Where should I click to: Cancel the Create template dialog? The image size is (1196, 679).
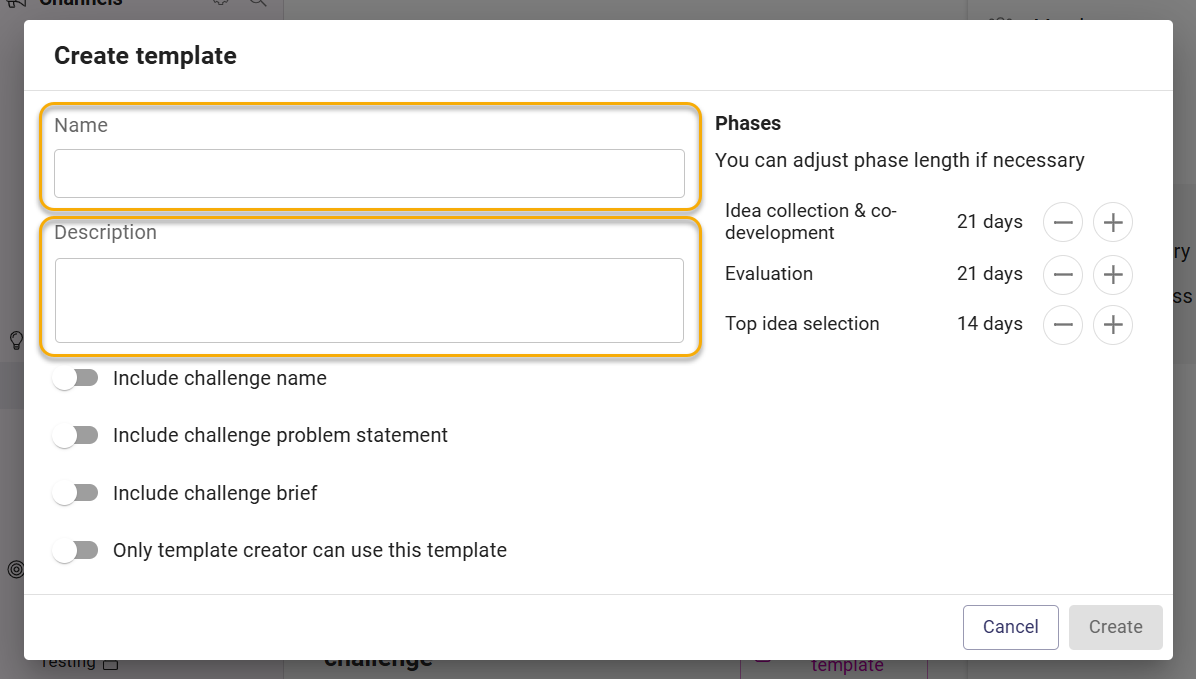coord(1011,627)
